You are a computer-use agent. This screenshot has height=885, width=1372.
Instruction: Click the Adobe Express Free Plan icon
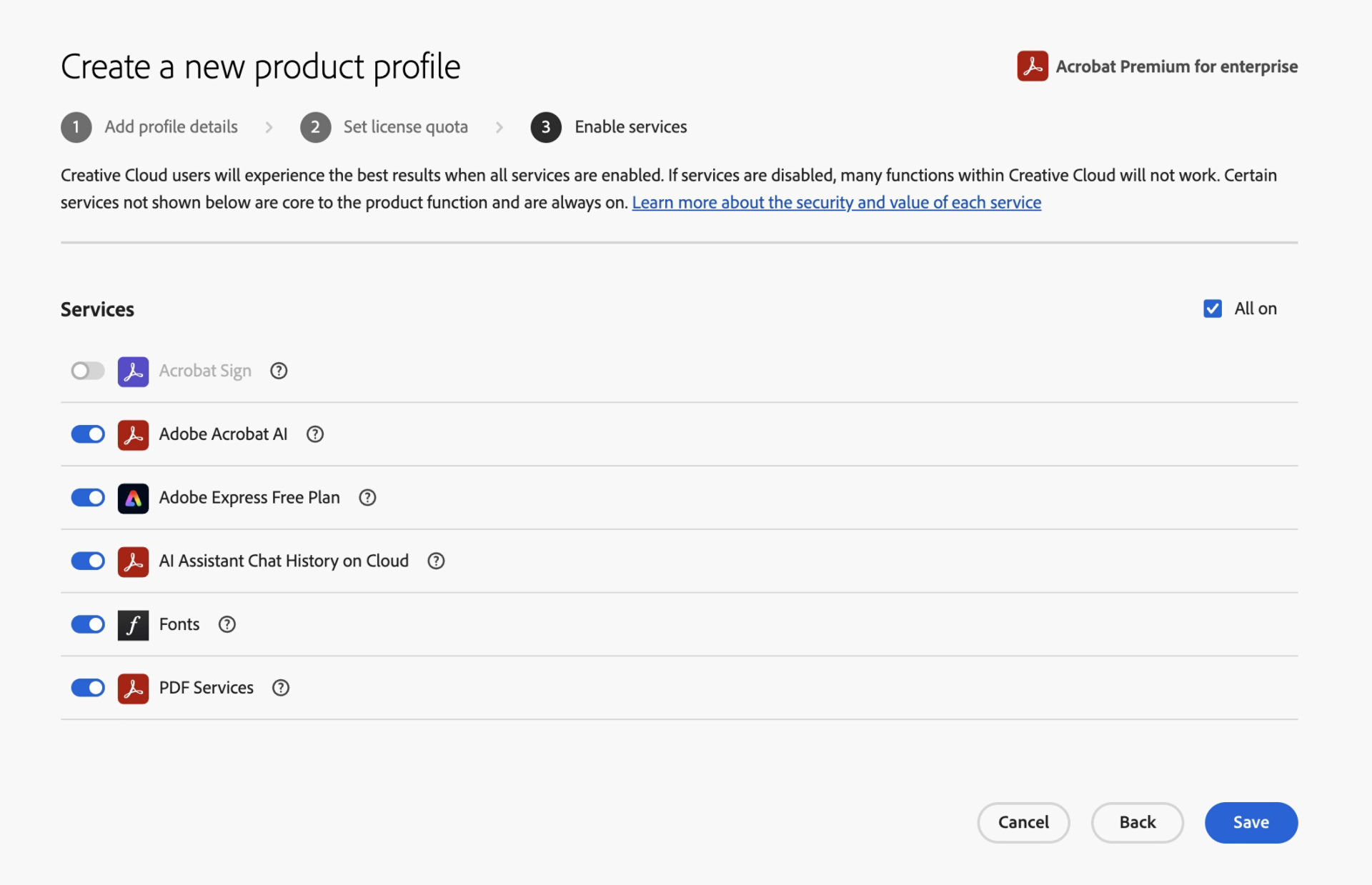(133, 499)
